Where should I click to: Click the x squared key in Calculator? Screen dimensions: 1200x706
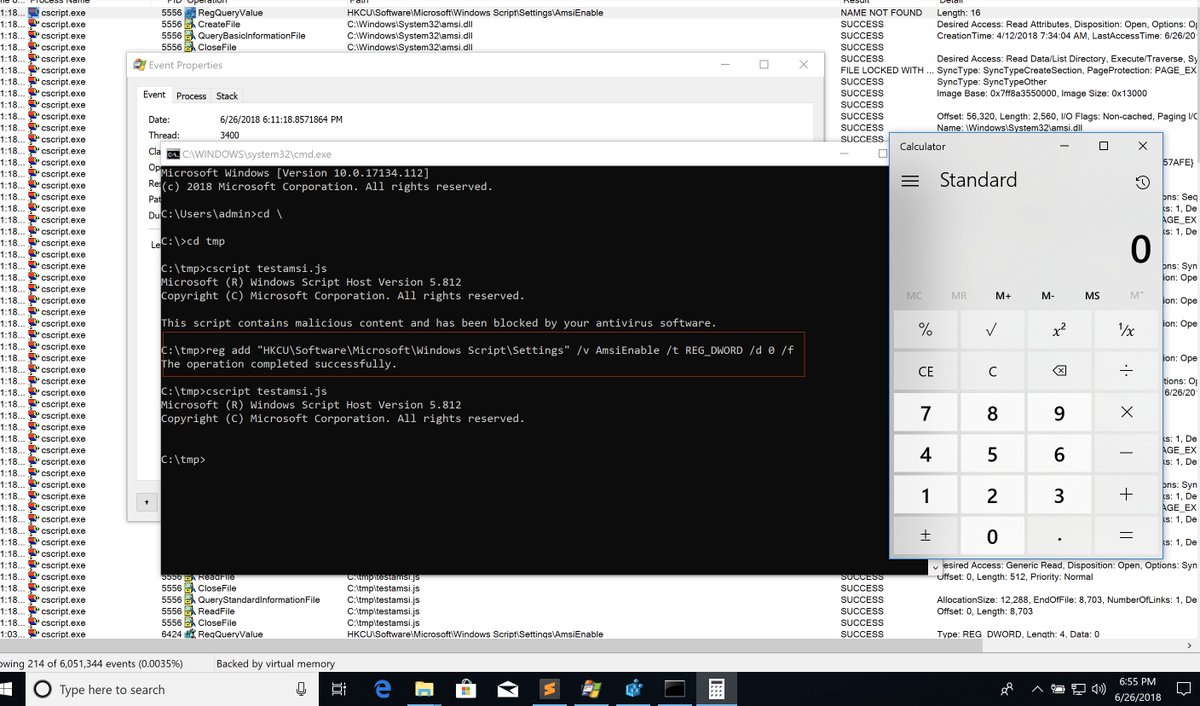(1059, 329)
